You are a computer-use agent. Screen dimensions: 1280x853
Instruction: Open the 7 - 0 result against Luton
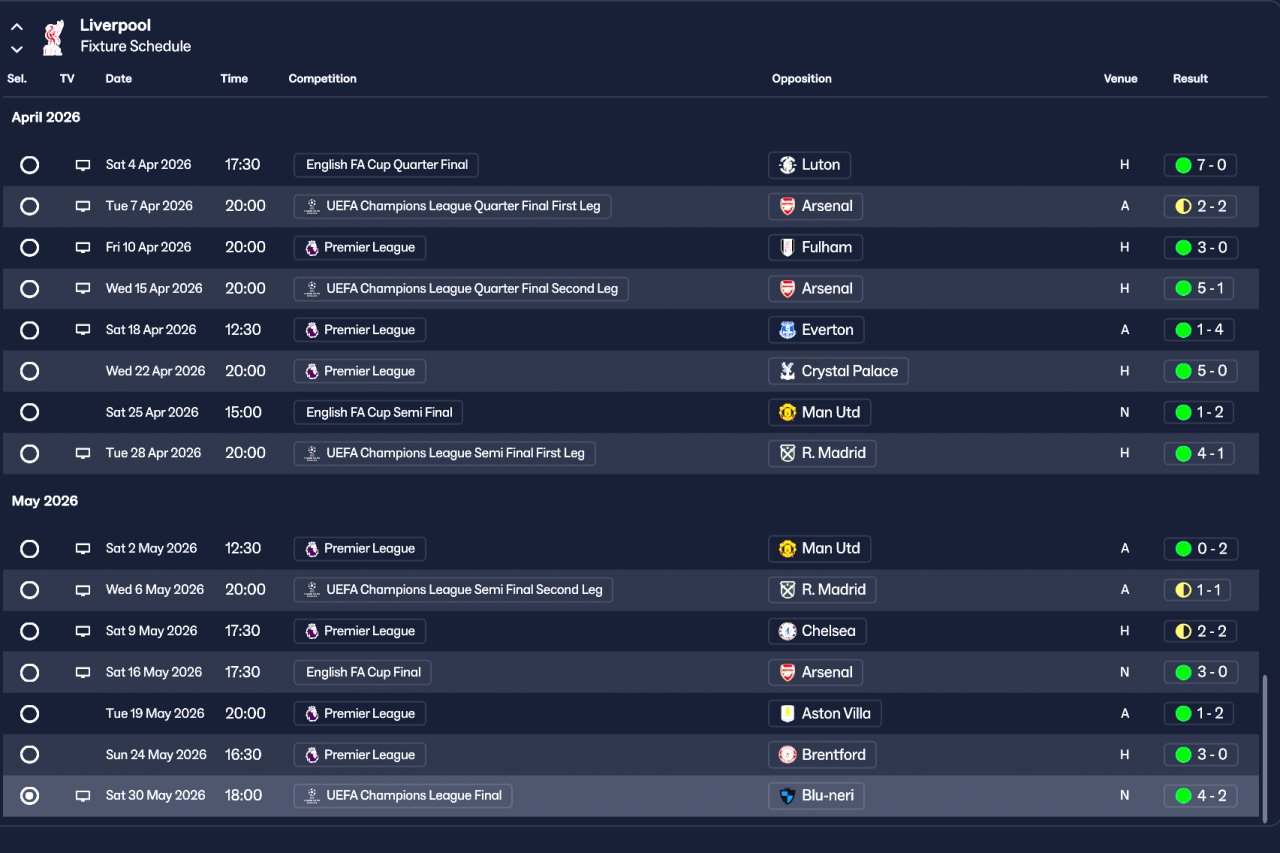point(1200,165)
